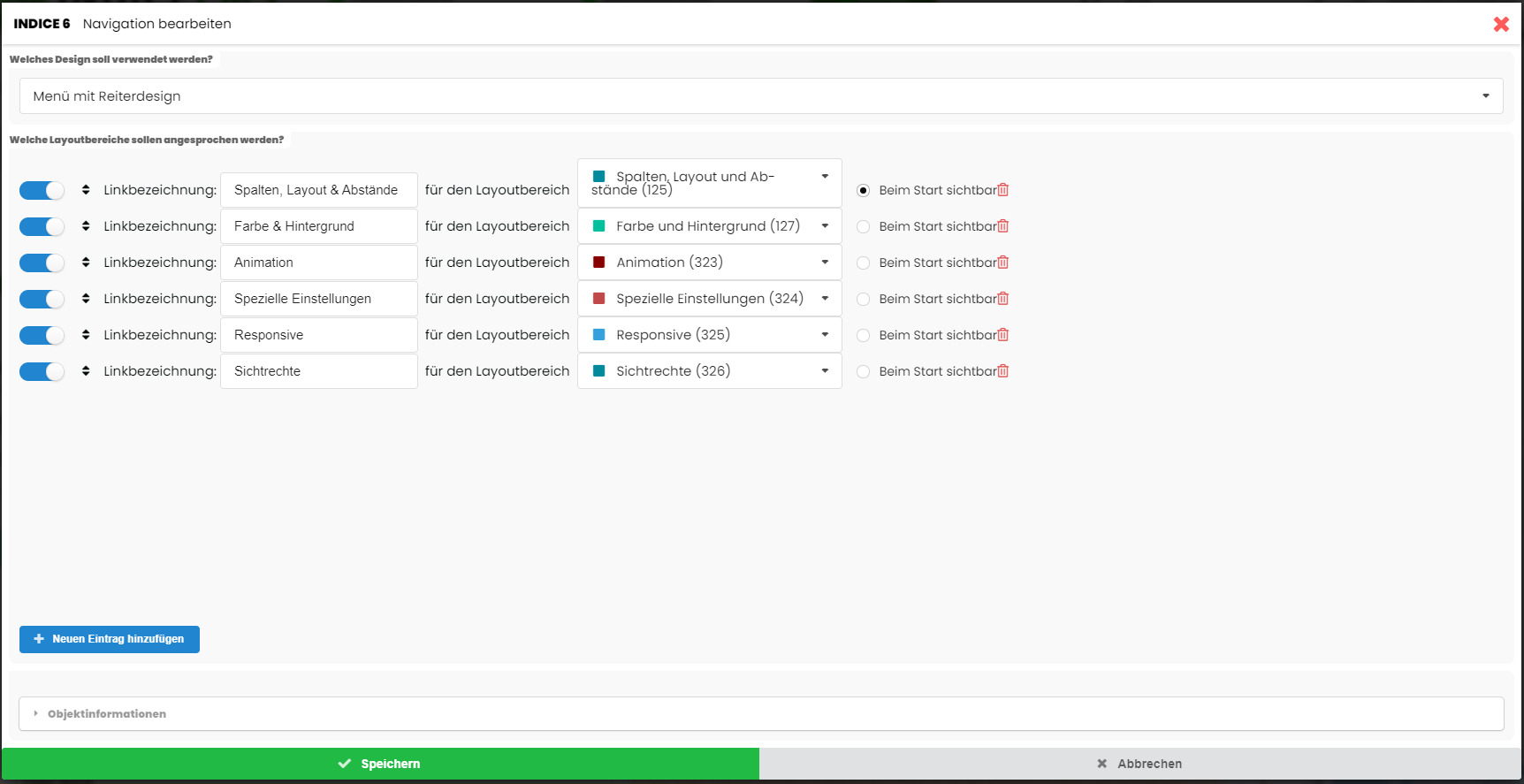1524x784 pixels.
Task: Set Animation as visible at start
Action: pos(864,263)
